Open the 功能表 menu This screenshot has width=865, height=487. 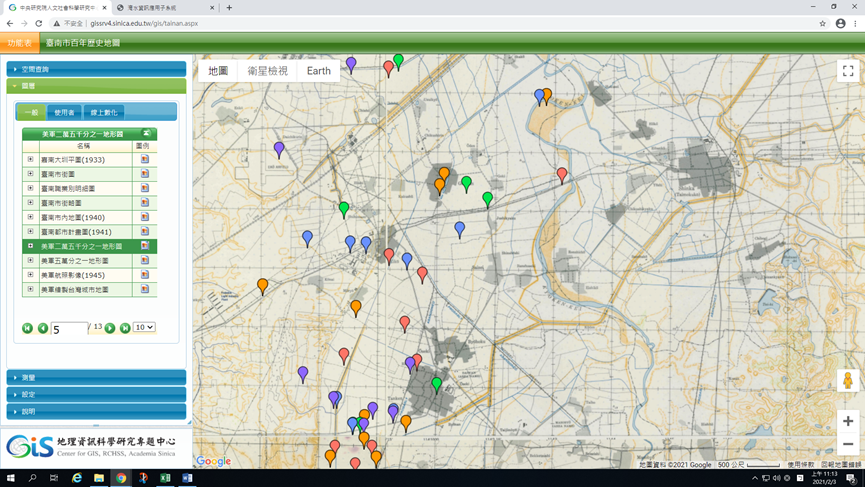19,43
